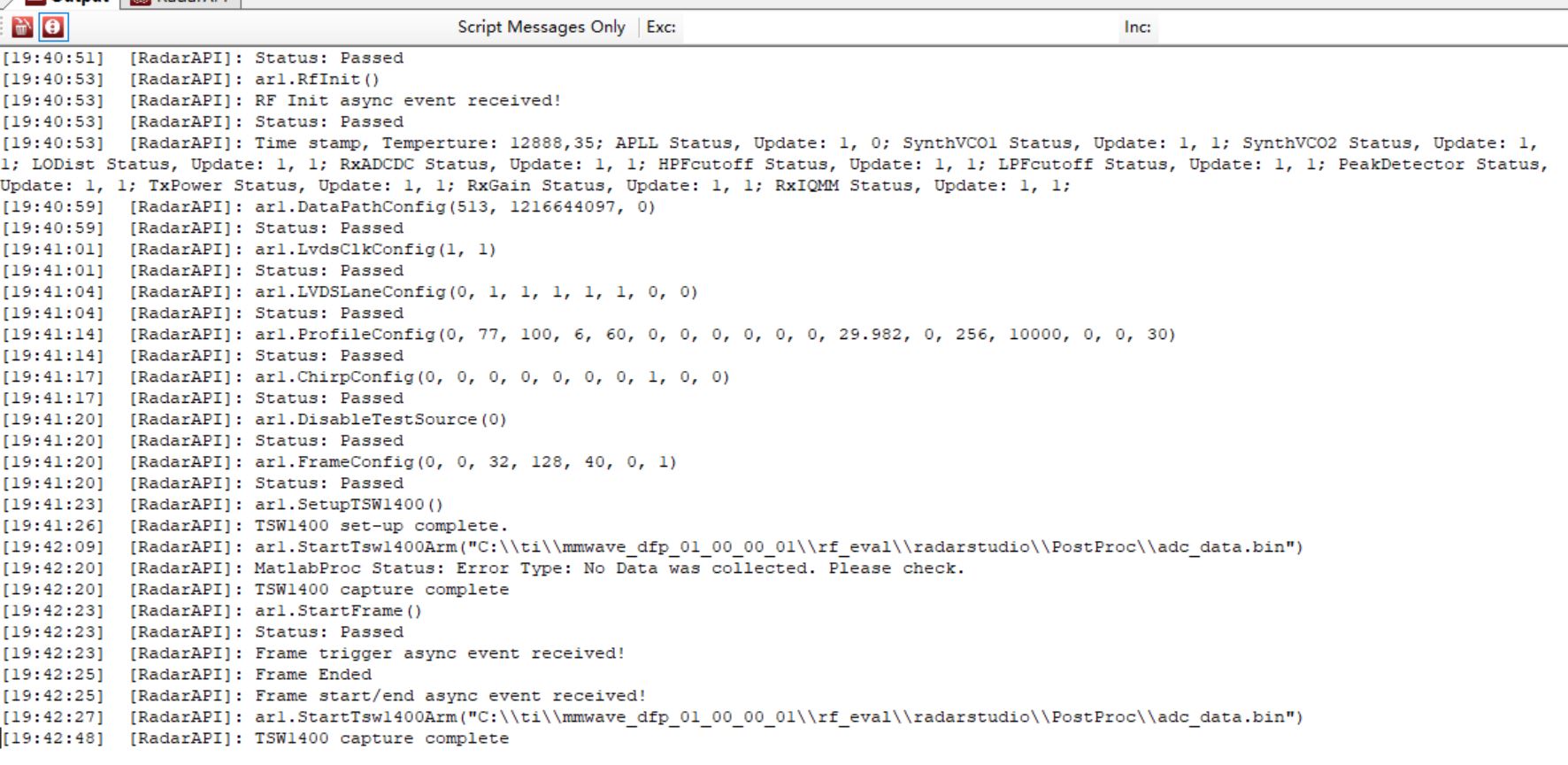The width and height of the screenshot is (1568, 765).
Task: Toggle the auto-scroll lock icon
Action: (53, 27)
